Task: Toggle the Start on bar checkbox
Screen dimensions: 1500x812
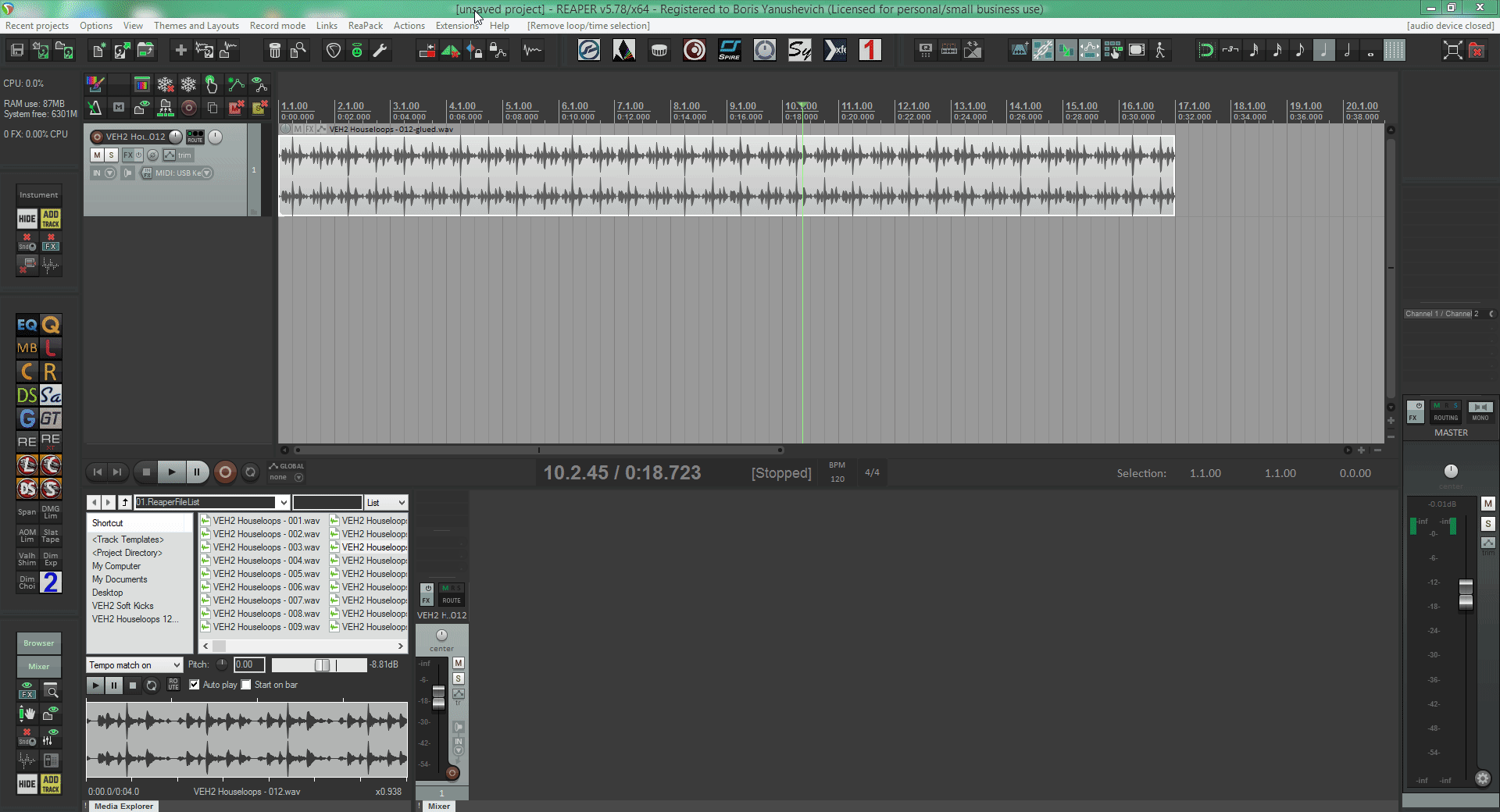Action: (246, 685)
